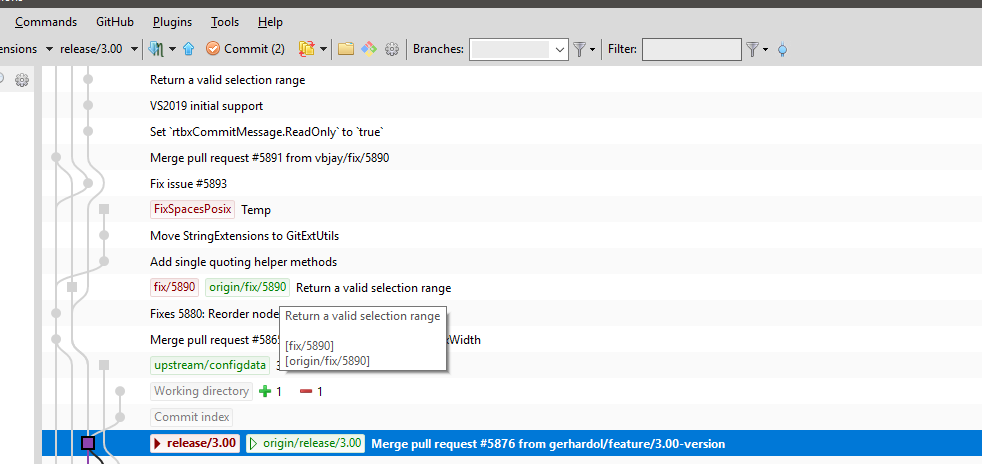Click the Commit (2) button
982x464 pixels.
coord(245,49)
